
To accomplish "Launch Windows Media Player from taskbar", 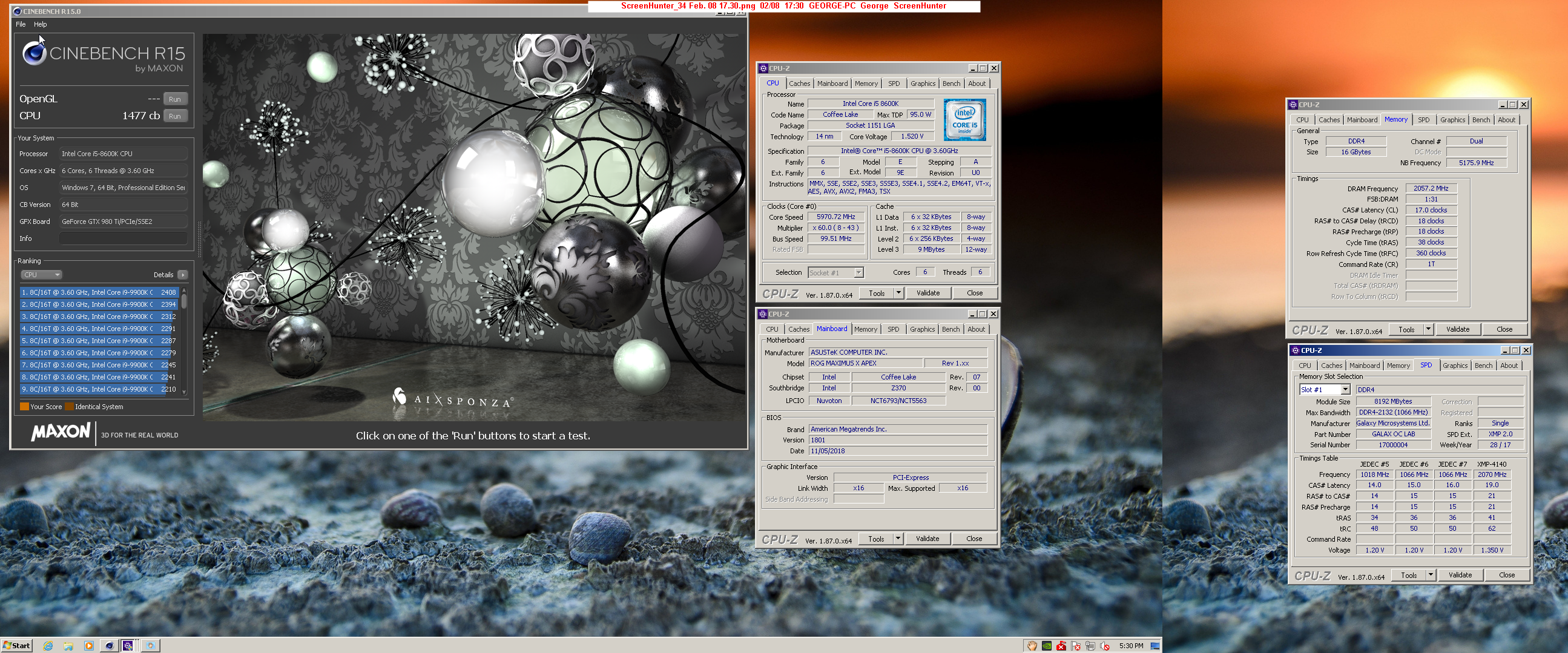I will (x=89, y=646).
